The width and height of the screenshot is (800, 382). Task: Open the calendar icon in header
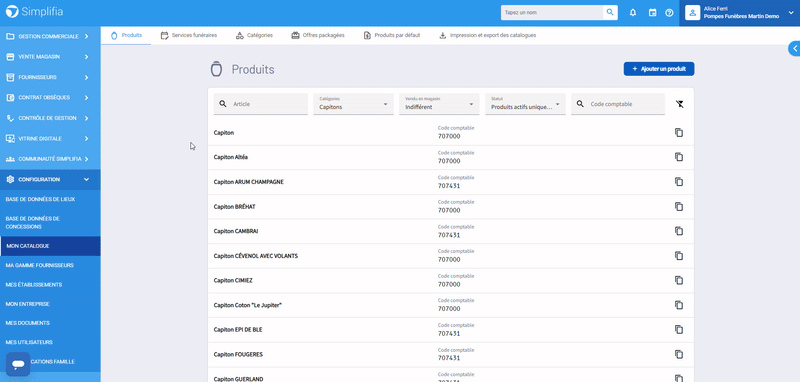(x=652, y=13)
